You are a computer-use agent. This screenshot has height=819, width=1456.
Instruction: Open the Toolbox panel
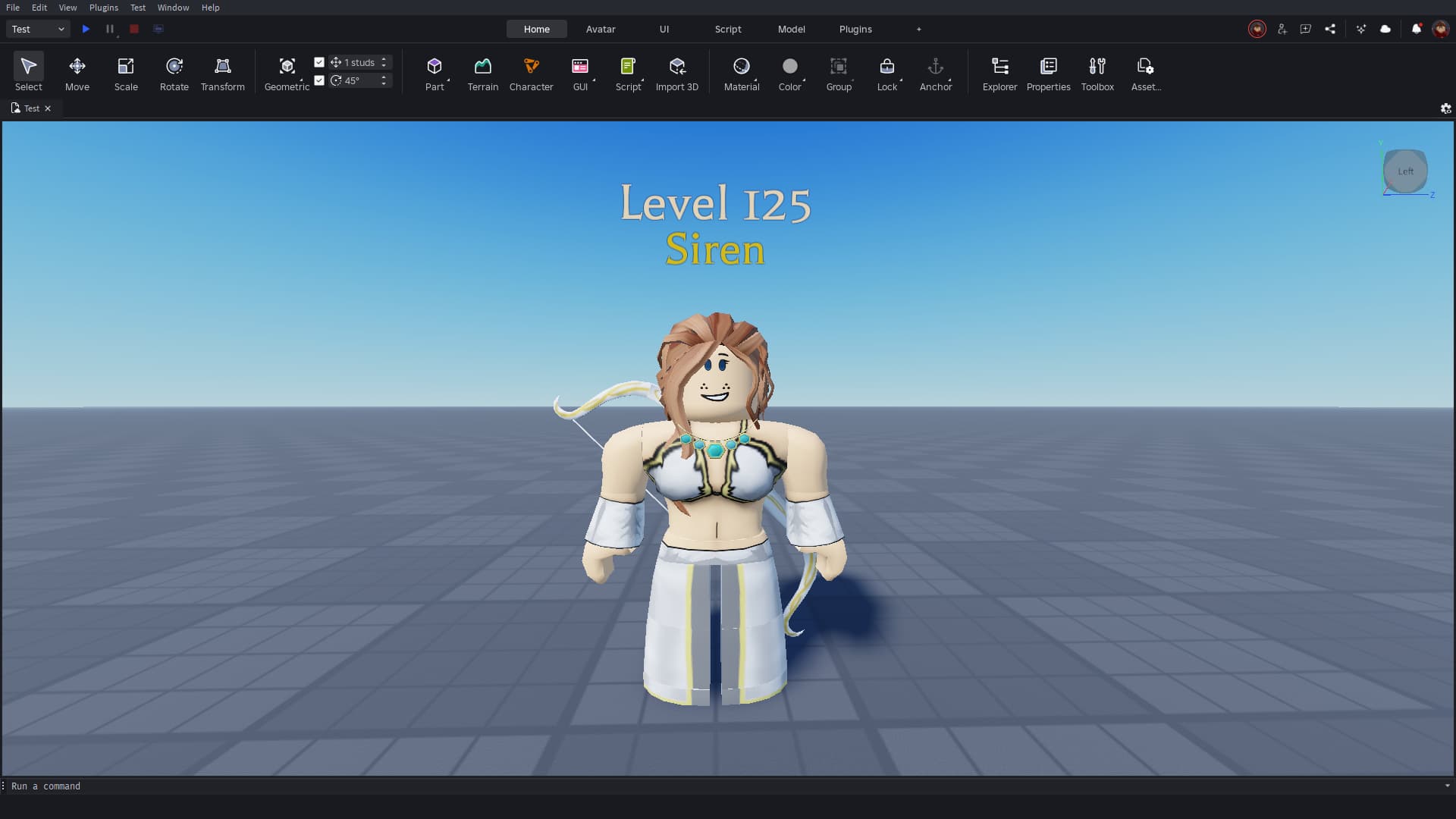(1097, 74)
